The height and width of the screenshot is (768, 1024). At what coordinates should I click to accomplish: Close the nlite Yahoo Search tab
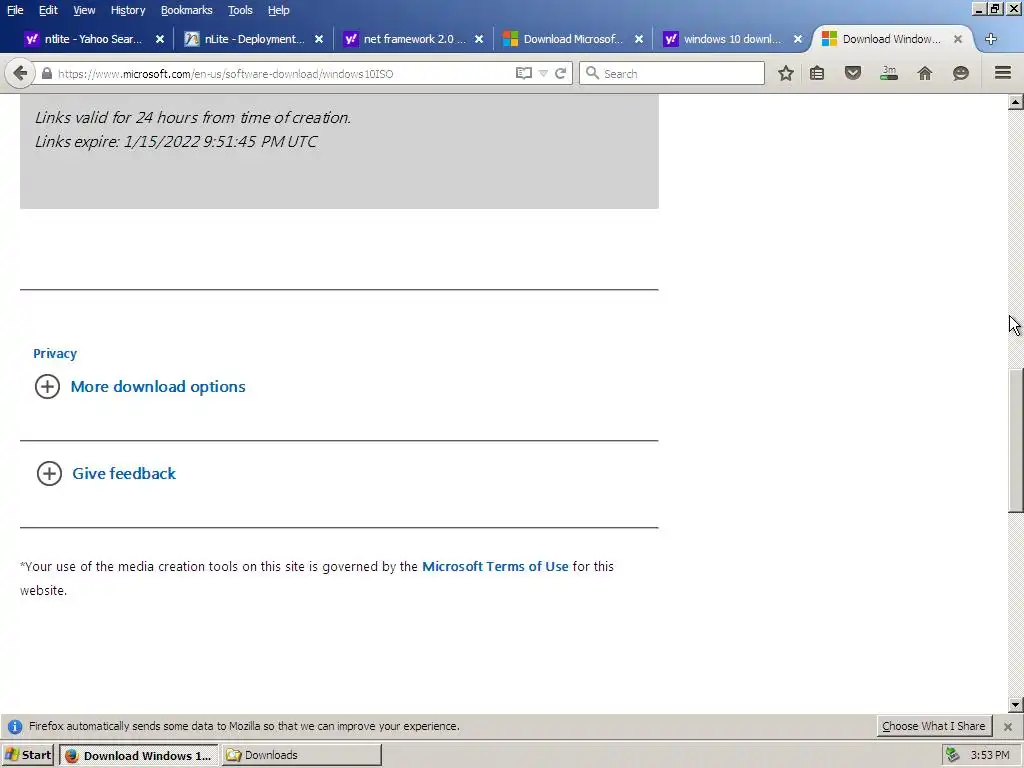point(159,39)
